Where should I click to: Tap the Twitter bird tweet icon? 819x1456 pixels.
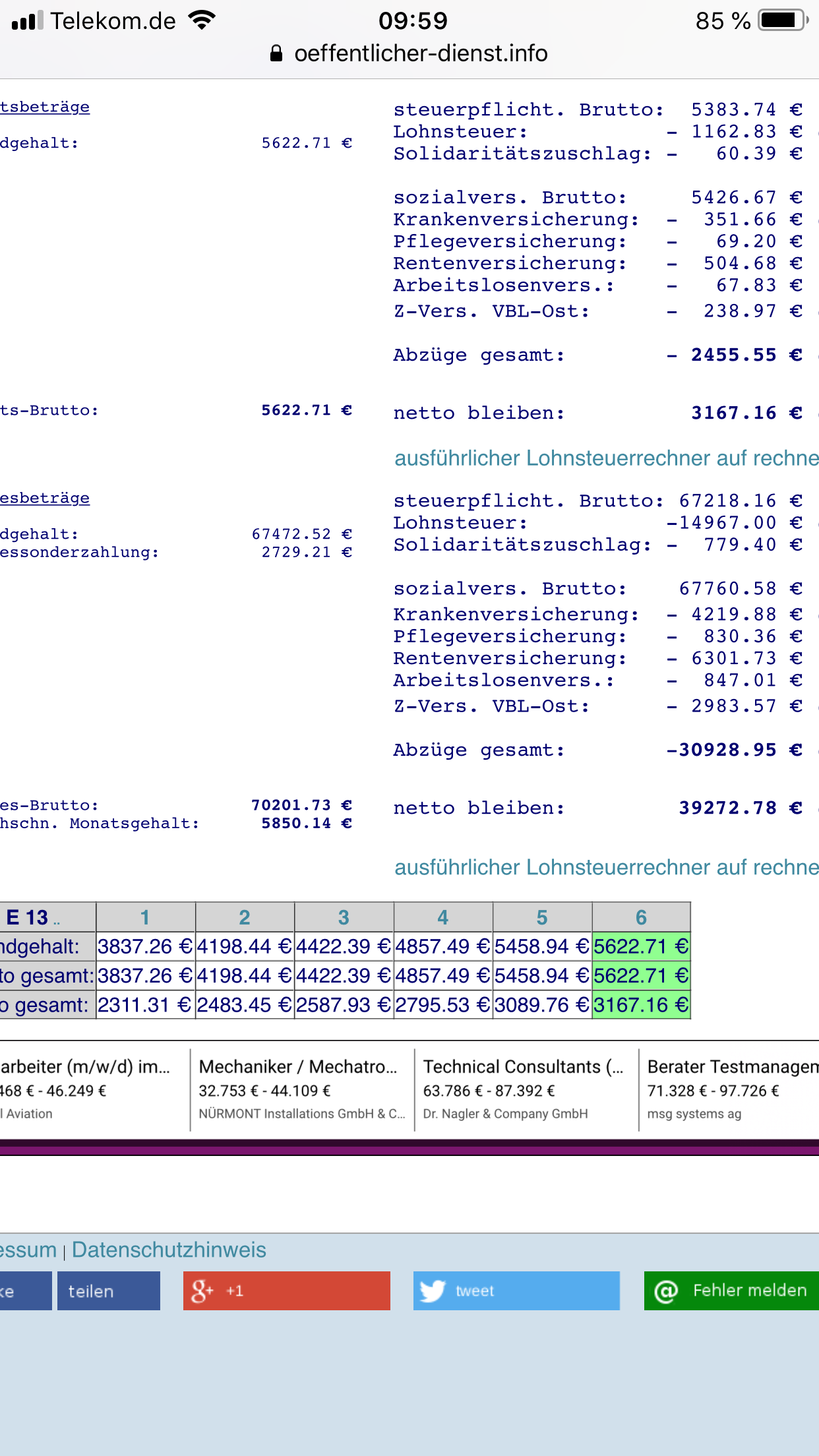pyautogui.click(x=433, y=1290)
